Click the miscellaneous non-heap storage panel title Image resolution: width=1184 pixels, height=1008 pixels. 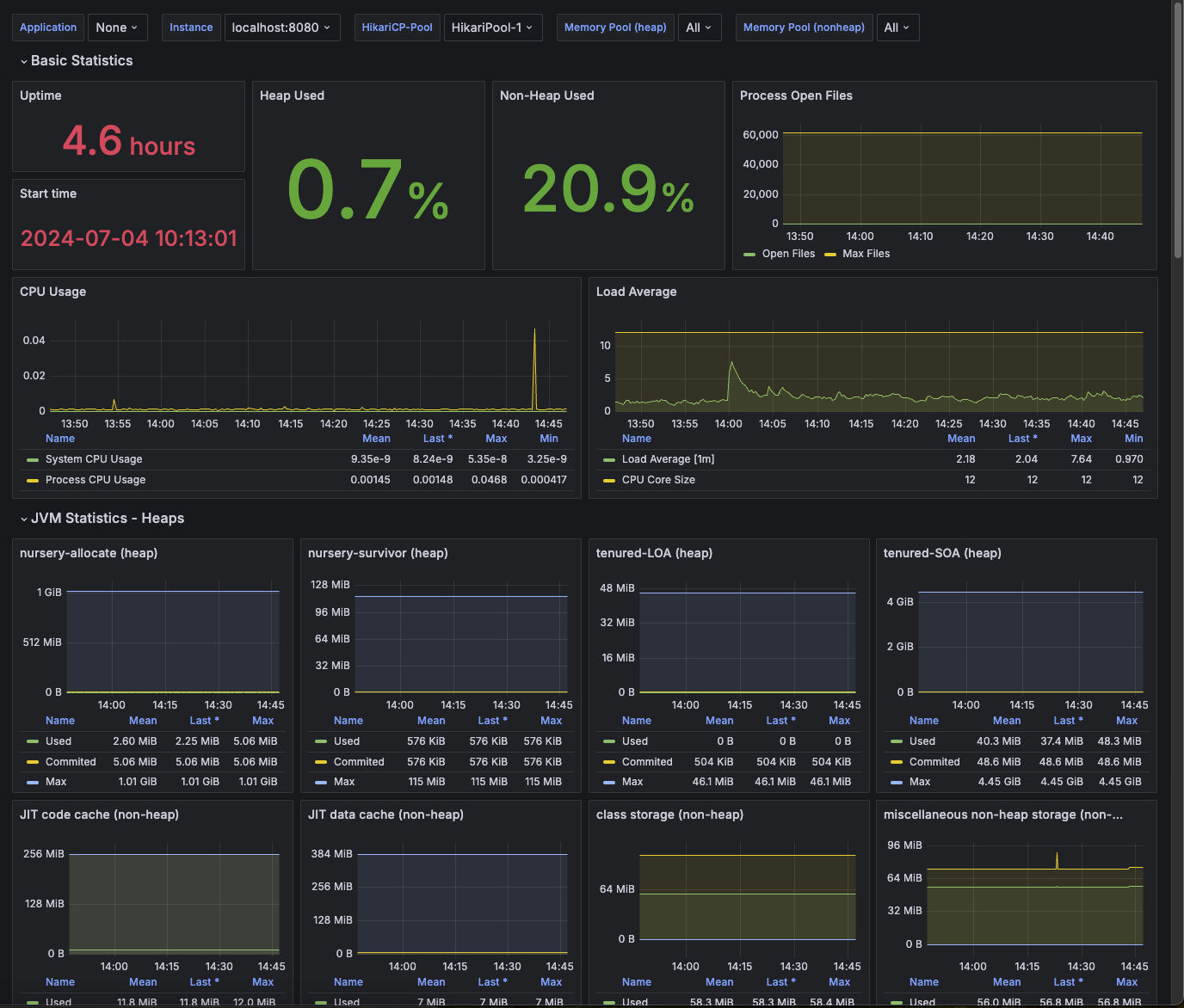[x=1003, y=814]
